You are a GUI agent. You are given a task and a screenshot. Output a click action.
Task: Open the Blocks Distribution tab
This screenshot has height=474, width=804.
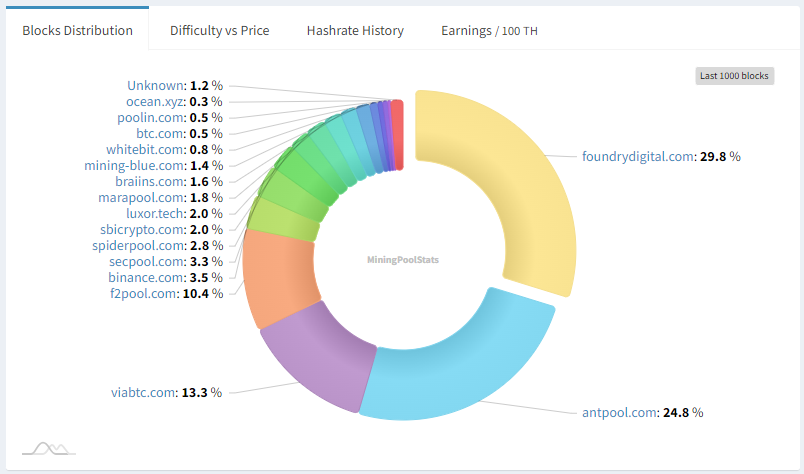tap(77, 30)
